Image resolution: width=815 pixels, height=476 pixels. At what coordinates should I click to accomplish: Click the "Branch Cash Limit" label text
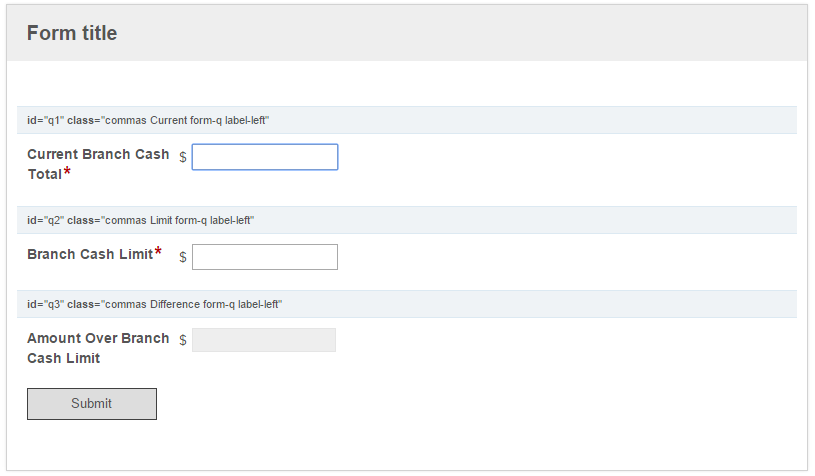tap(90, 254)
